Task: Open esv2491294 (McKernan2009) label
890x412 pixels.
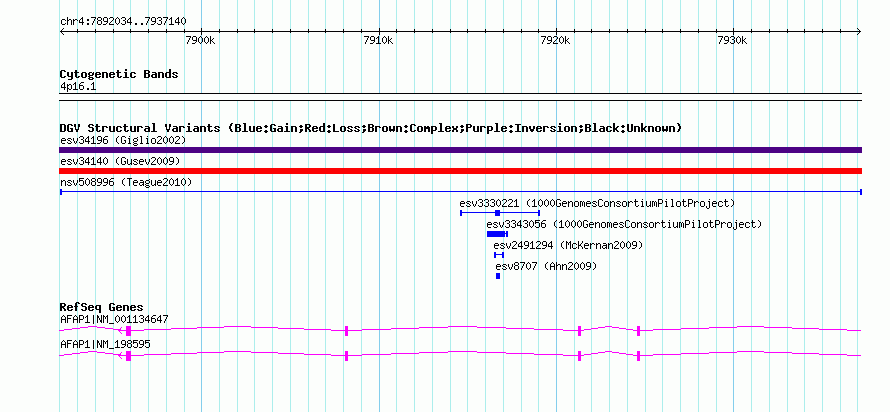Action: [568, 245]
